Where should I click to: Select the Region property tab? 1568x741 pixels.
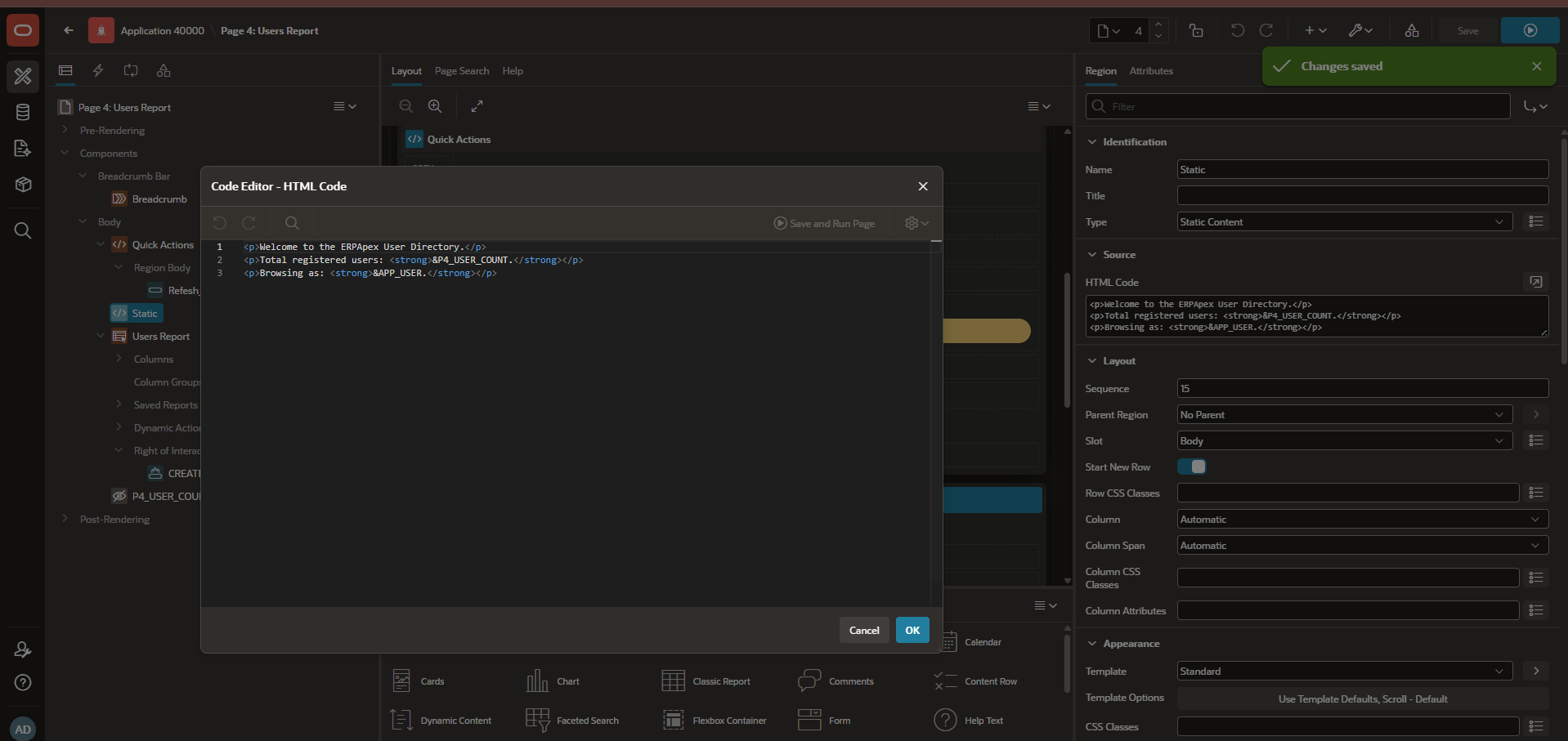[1100, 71]
